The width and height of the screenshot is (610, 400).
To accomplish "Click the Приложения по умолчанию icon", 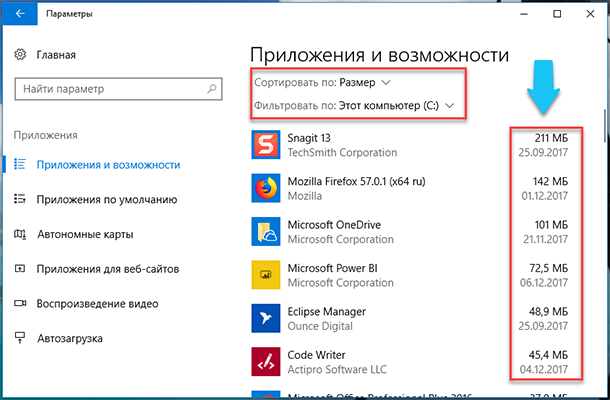I will point(20,199).
